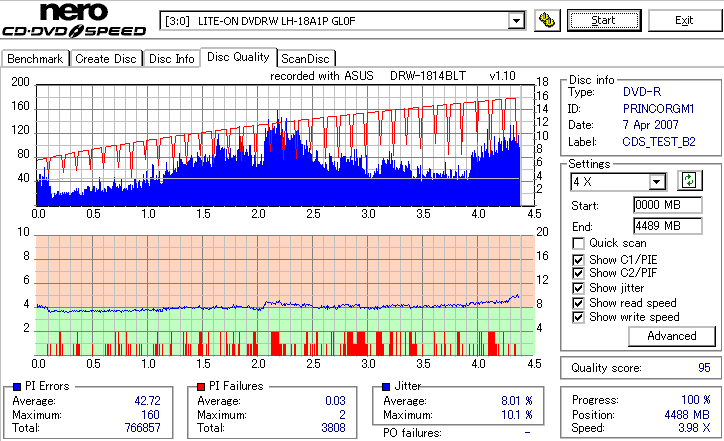Click Jitter average 8.01 %
Viewport: 724px width, 441px height.
(517, 401)
